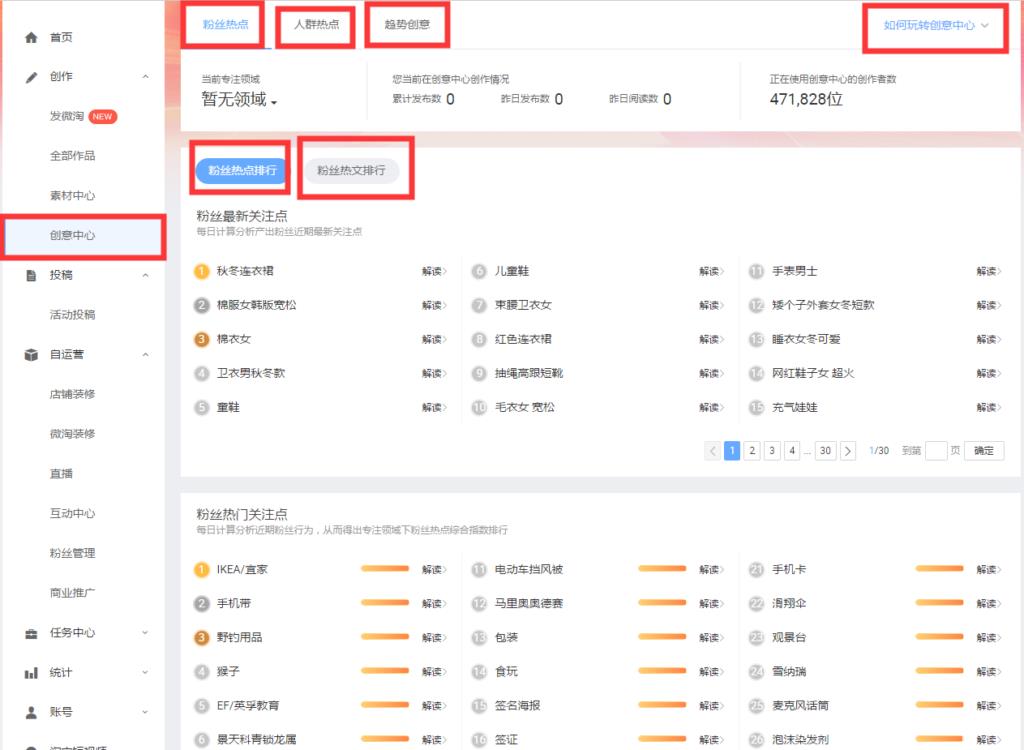Image resolution: width=1024 pixels, height=750 pixels.
Task: Open 微淘装修 in the sidebar
Action: (x=72, y=434)
